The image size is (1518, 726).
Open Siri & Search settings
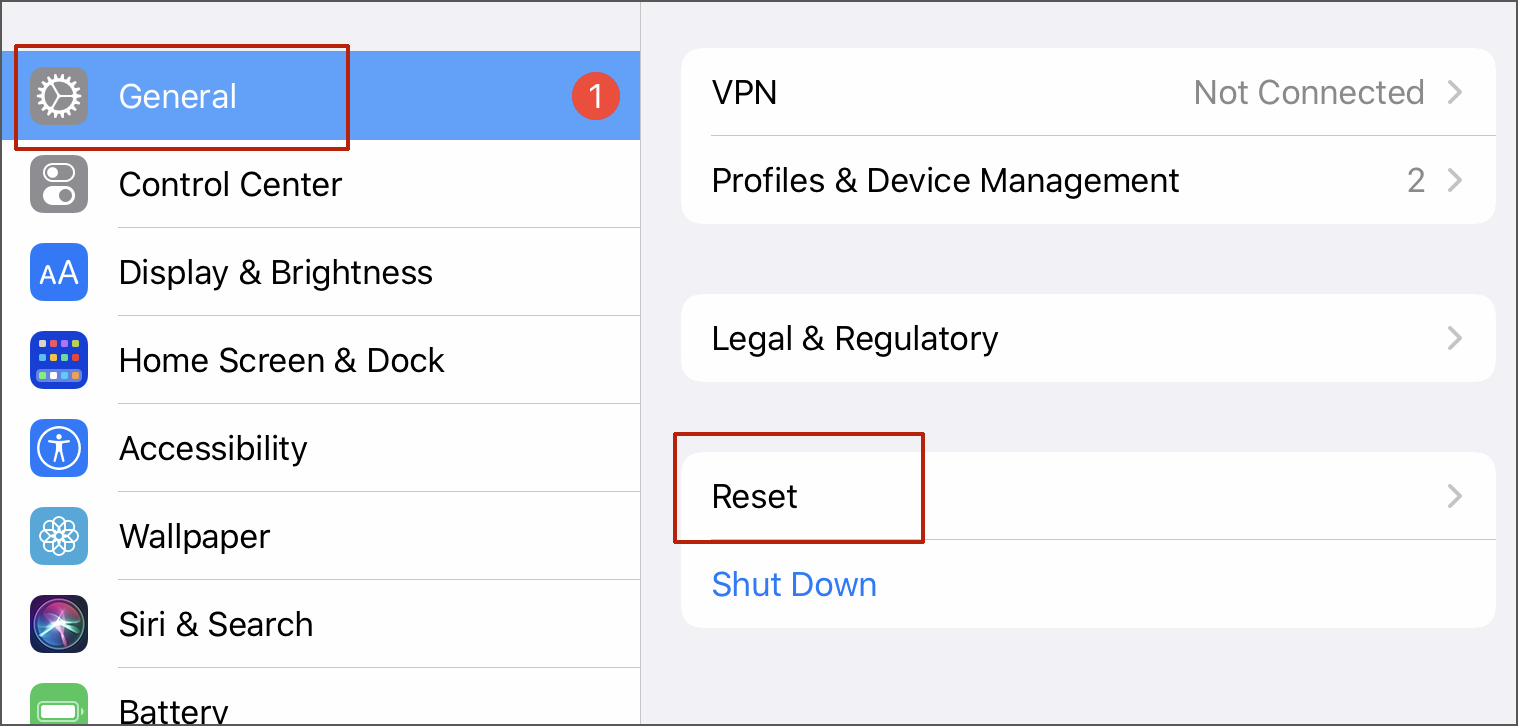click(x=216, y=624)
